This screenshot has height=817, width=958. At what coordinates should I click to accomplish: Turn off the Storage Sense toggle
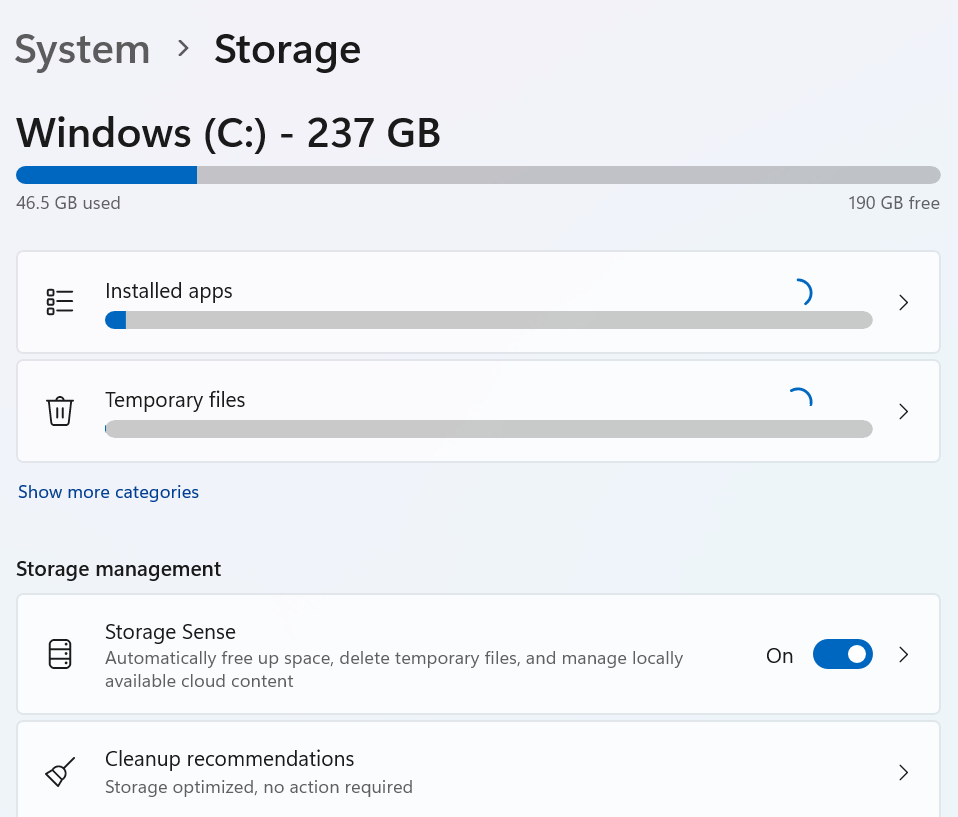tap(842, 655)
